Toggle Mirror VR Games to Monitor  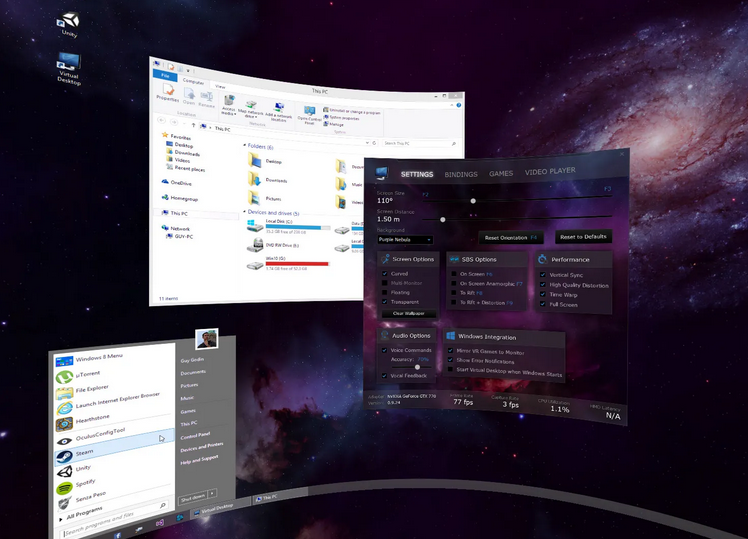coord(450,351)
